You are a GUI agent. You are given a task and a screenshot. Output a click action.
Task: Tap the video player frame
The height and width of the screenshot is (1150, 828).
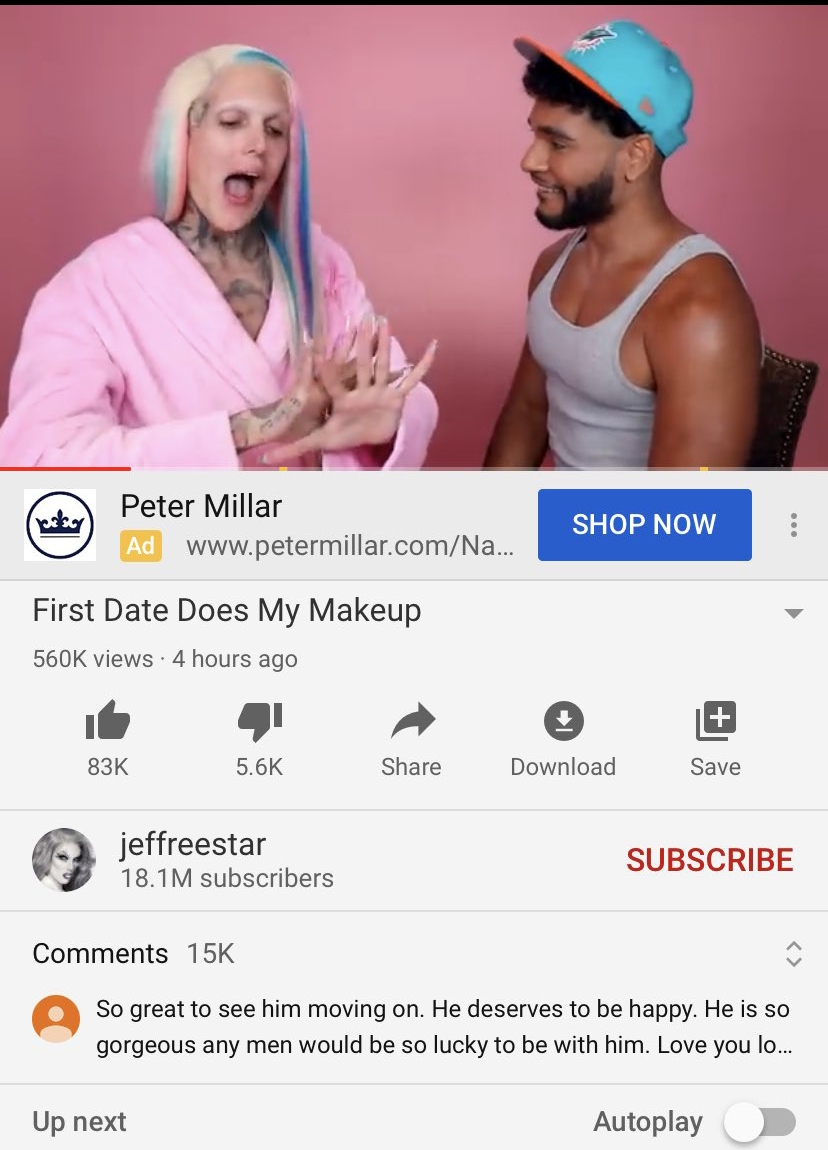coord(414,236)
